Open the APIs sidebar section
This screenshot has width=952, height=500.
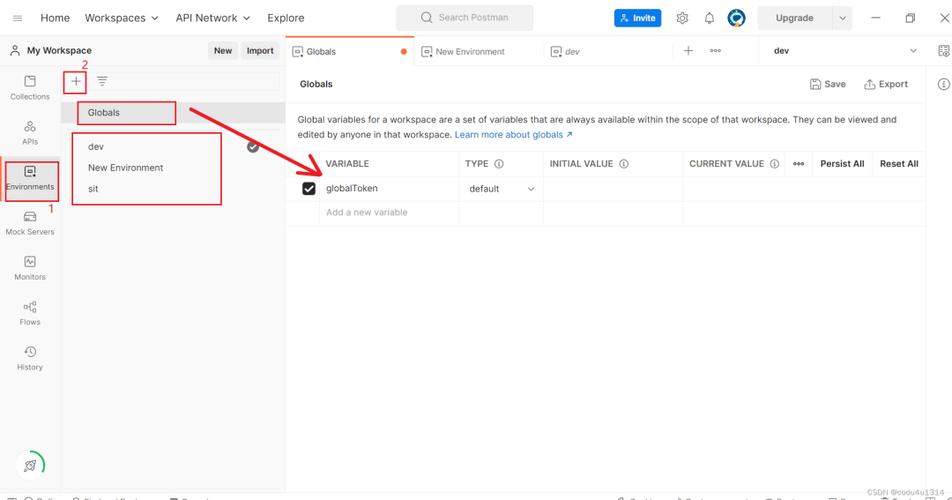pos(30,133)
